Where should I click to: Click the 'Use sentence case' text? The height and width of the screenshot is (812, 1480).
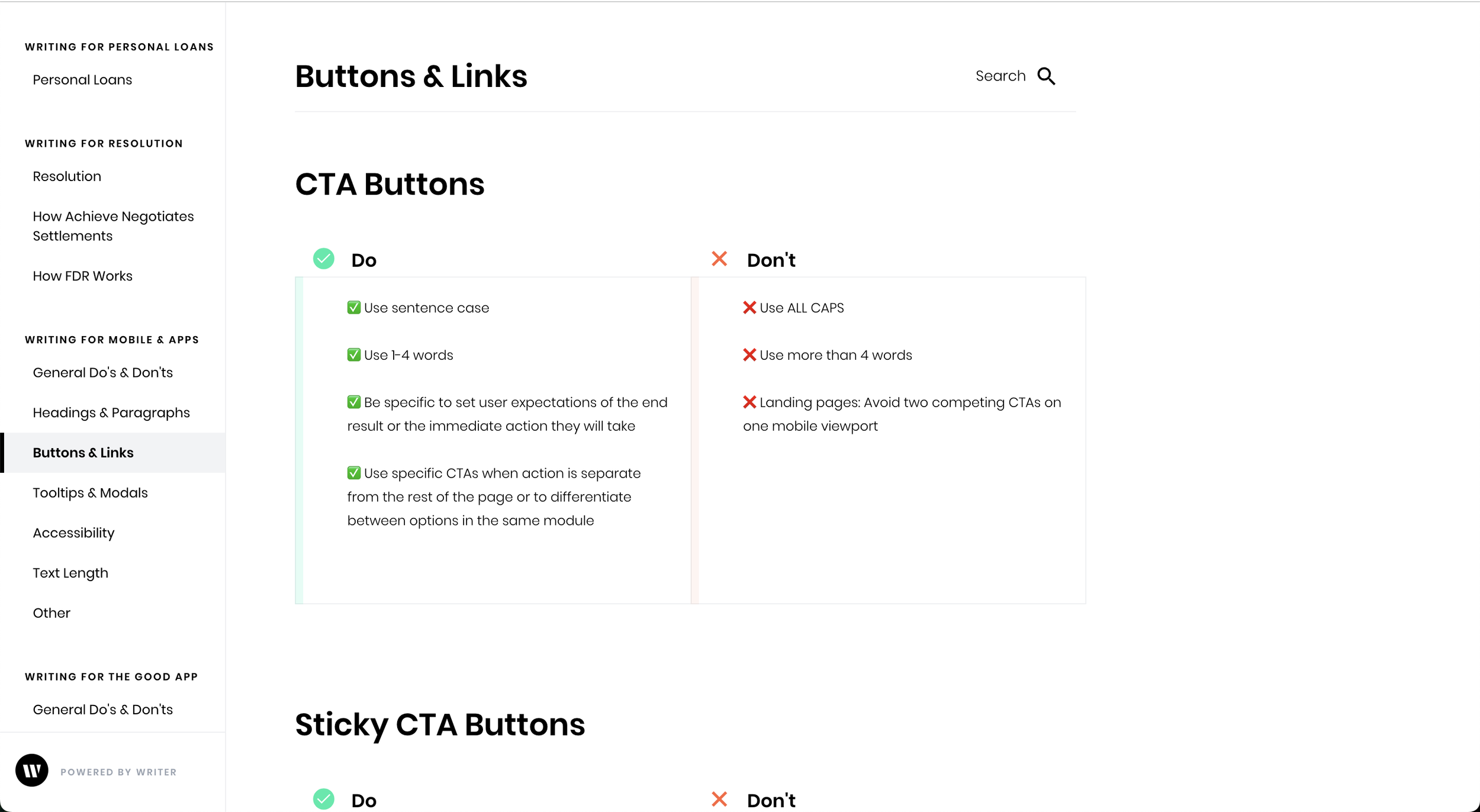tap(426, 308)
